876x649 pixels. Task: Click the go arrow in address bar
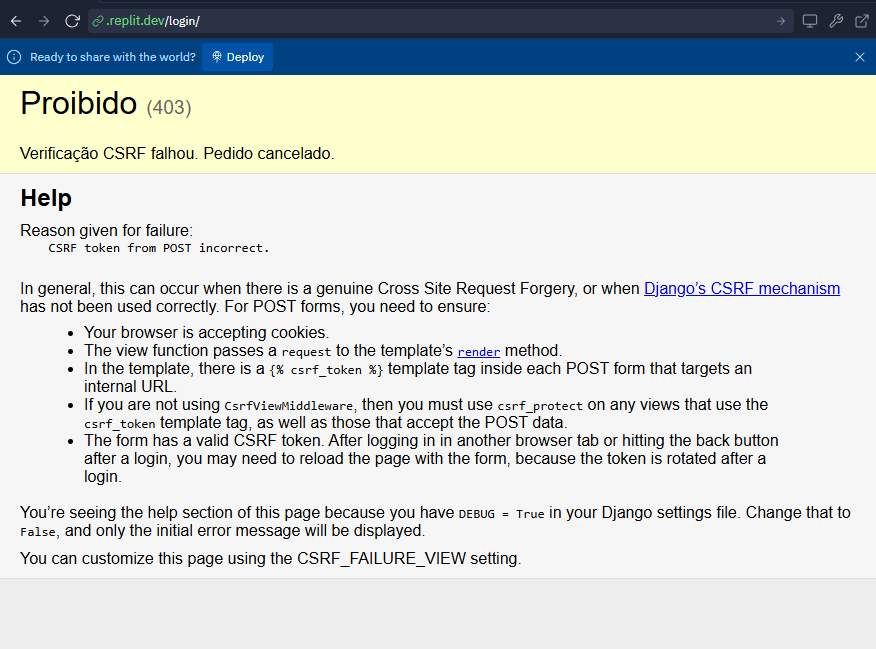coord(780,21)
